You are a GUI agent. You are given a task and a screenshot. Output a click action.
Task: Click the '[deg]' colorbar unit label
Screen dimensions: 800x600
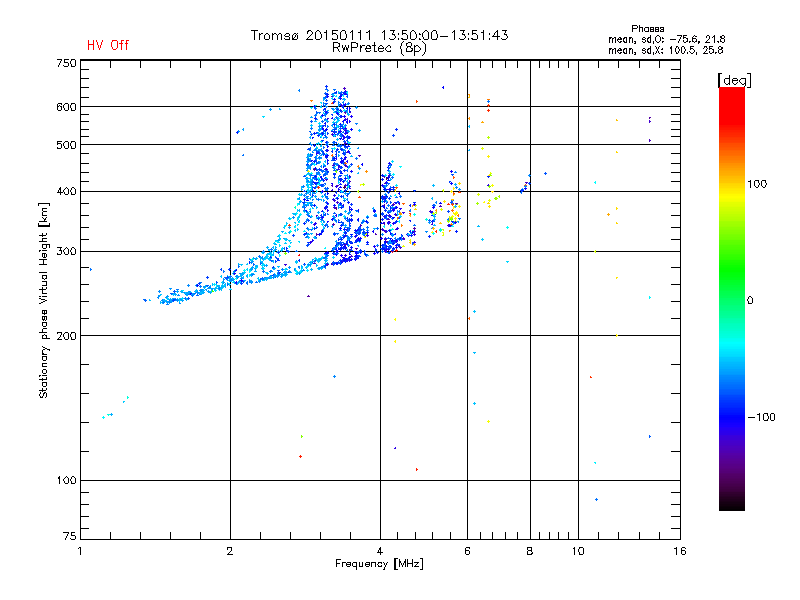pos(734,80)
